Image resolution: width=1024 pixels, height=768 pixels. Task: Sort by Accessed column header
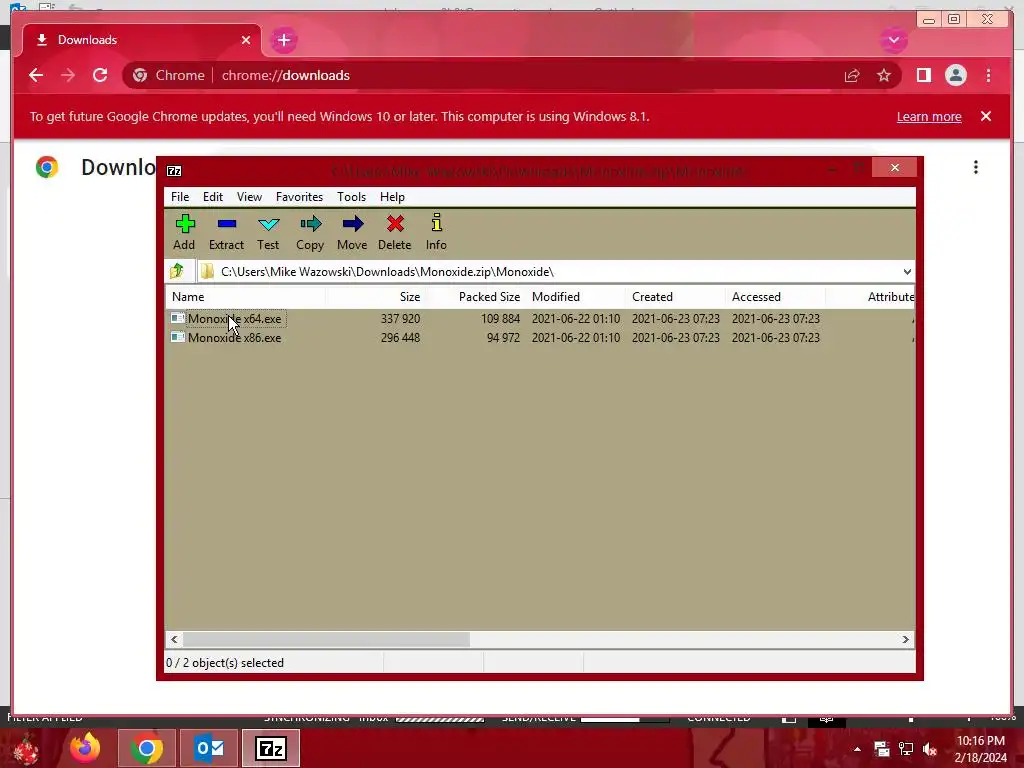click(x=775, y=296)
